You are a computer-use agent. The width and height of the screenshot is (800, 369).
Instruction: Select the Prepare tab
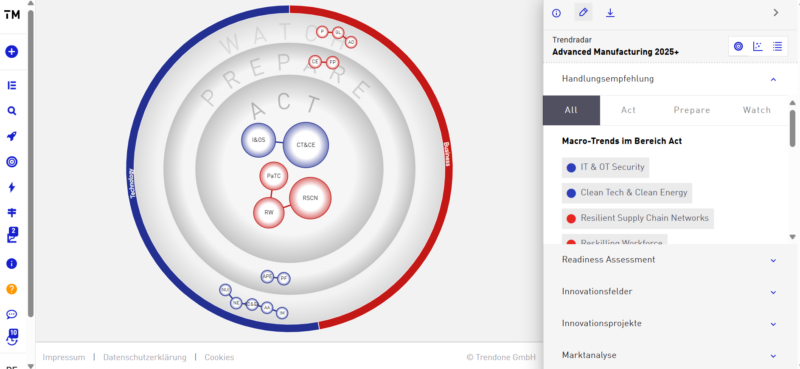(692, 110)
